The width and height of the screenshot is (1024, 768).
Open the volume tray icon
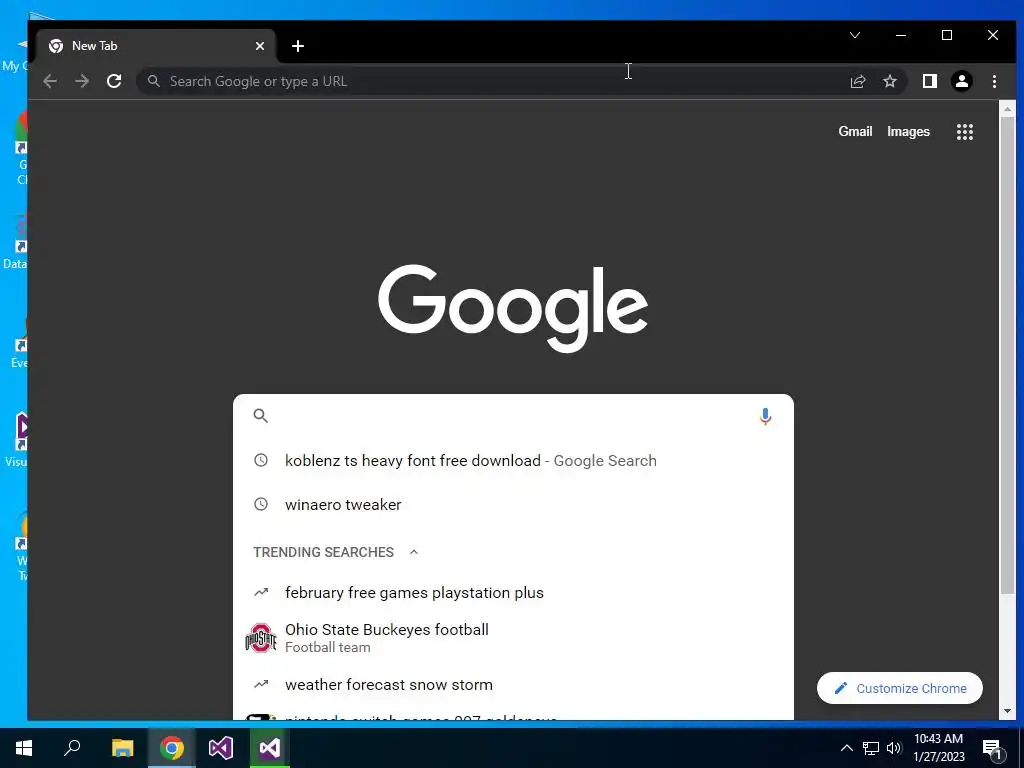point(894,748)
